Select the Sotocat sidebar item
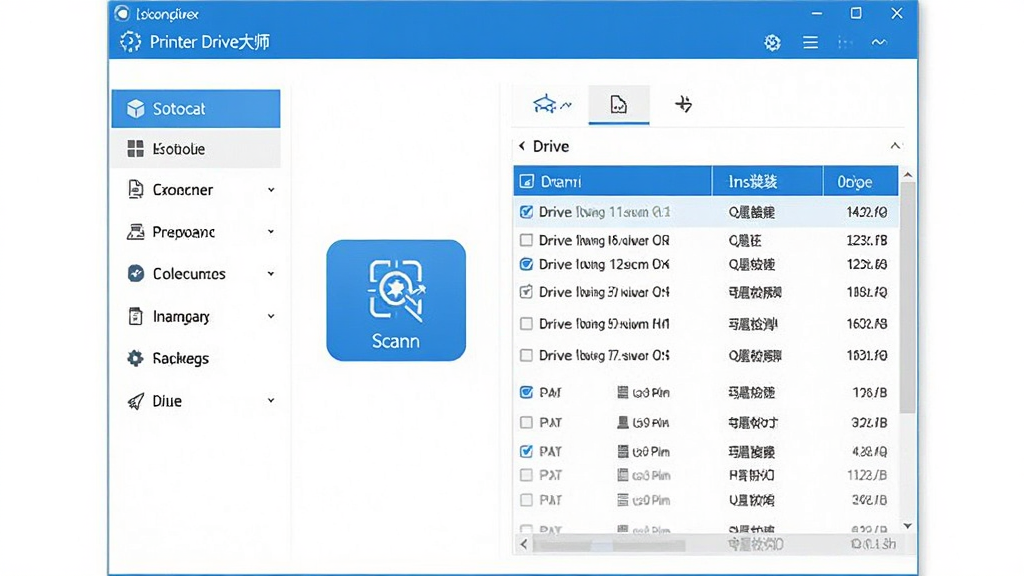The image size is (1024, 576). tap(196, 108)
